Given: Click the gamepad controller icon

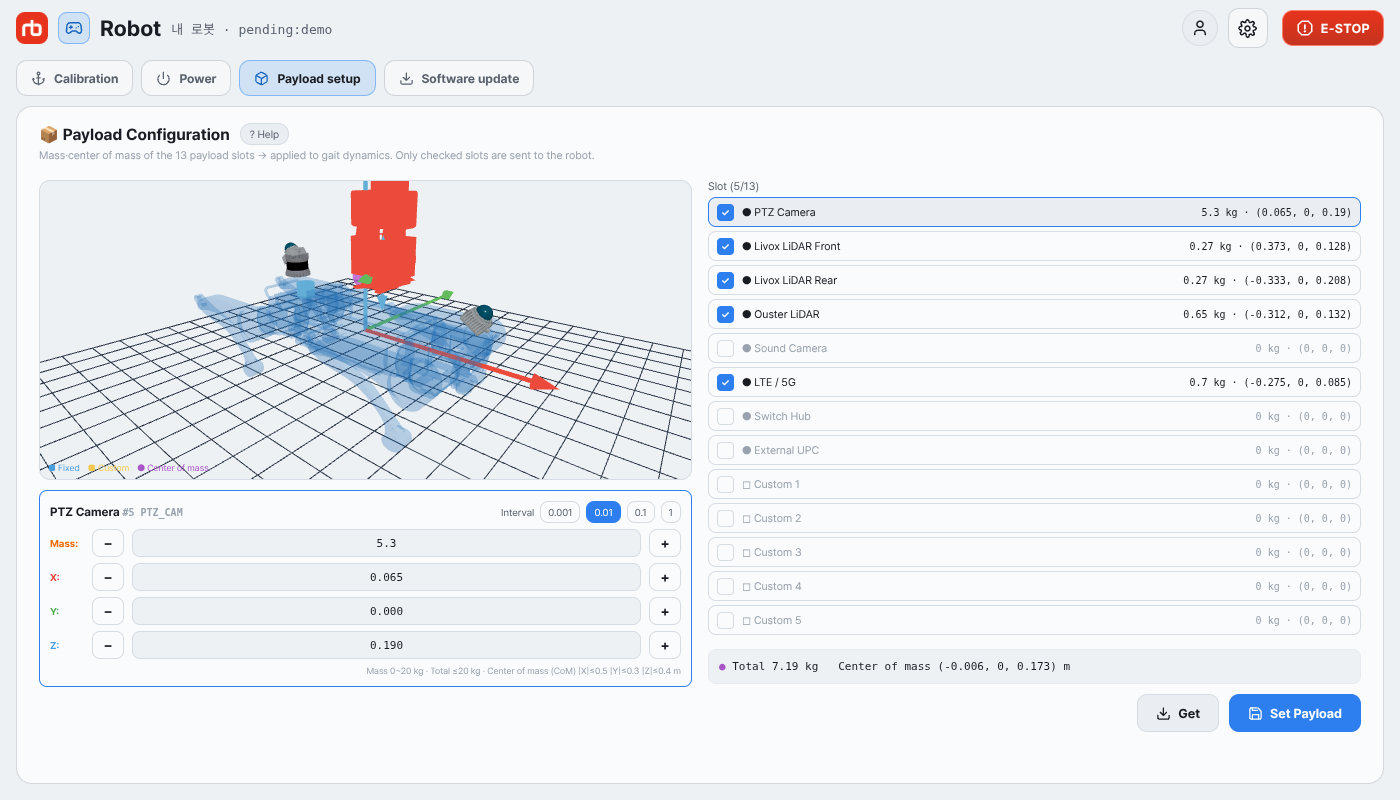Looking at the screenshot, I should (x=74, y=28).
